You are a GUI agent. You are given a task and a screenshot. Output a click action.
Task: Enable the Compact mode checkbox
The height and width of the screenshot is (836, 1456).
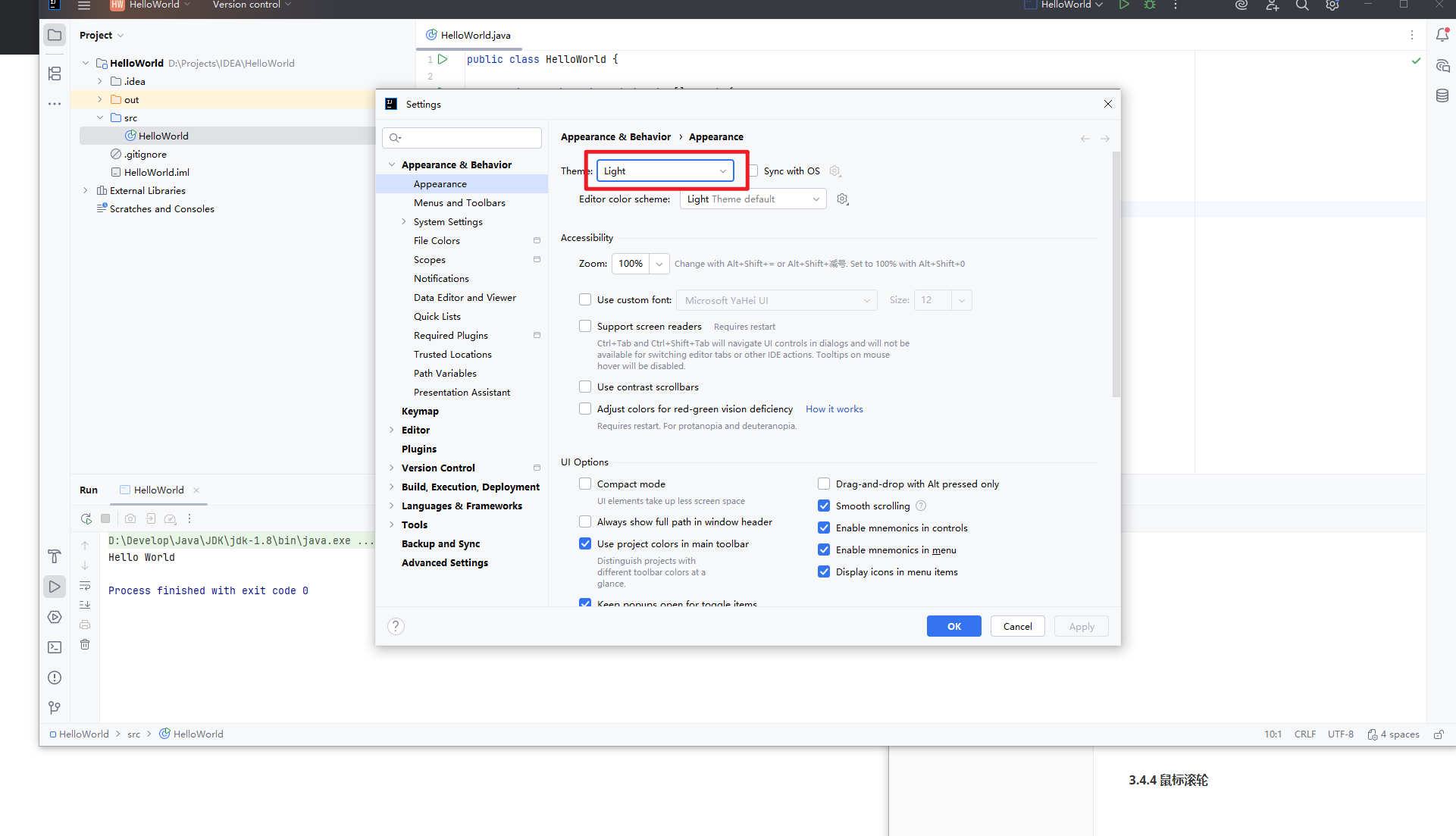point(585,484)
